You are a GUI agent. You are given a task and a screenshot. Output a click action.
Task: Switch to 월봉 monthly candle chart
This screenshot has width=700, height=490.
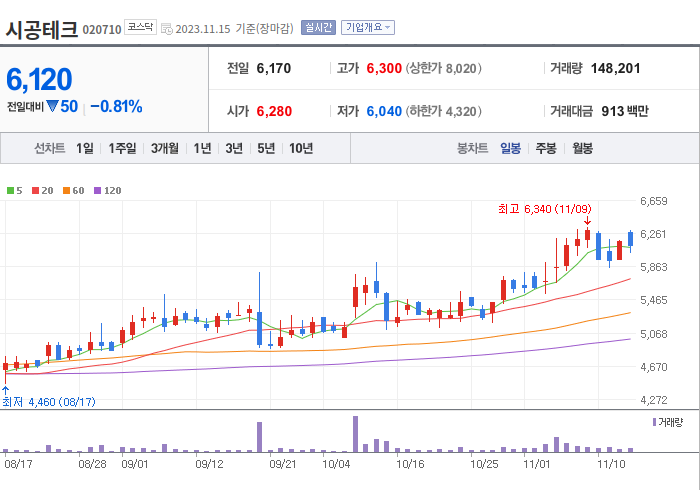click(583, 148)
